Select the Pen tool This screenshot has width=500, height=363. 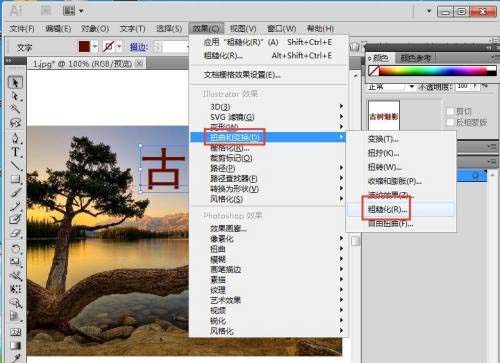point(15,138)
